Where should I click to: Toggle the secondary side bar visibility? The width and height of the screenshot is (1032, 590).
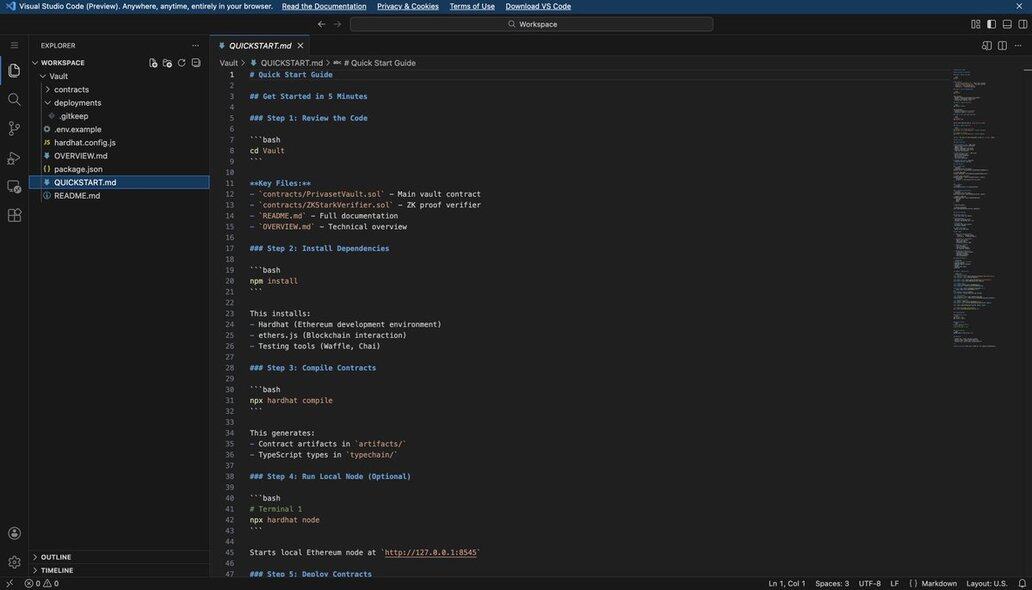(x=1022, y=24)
